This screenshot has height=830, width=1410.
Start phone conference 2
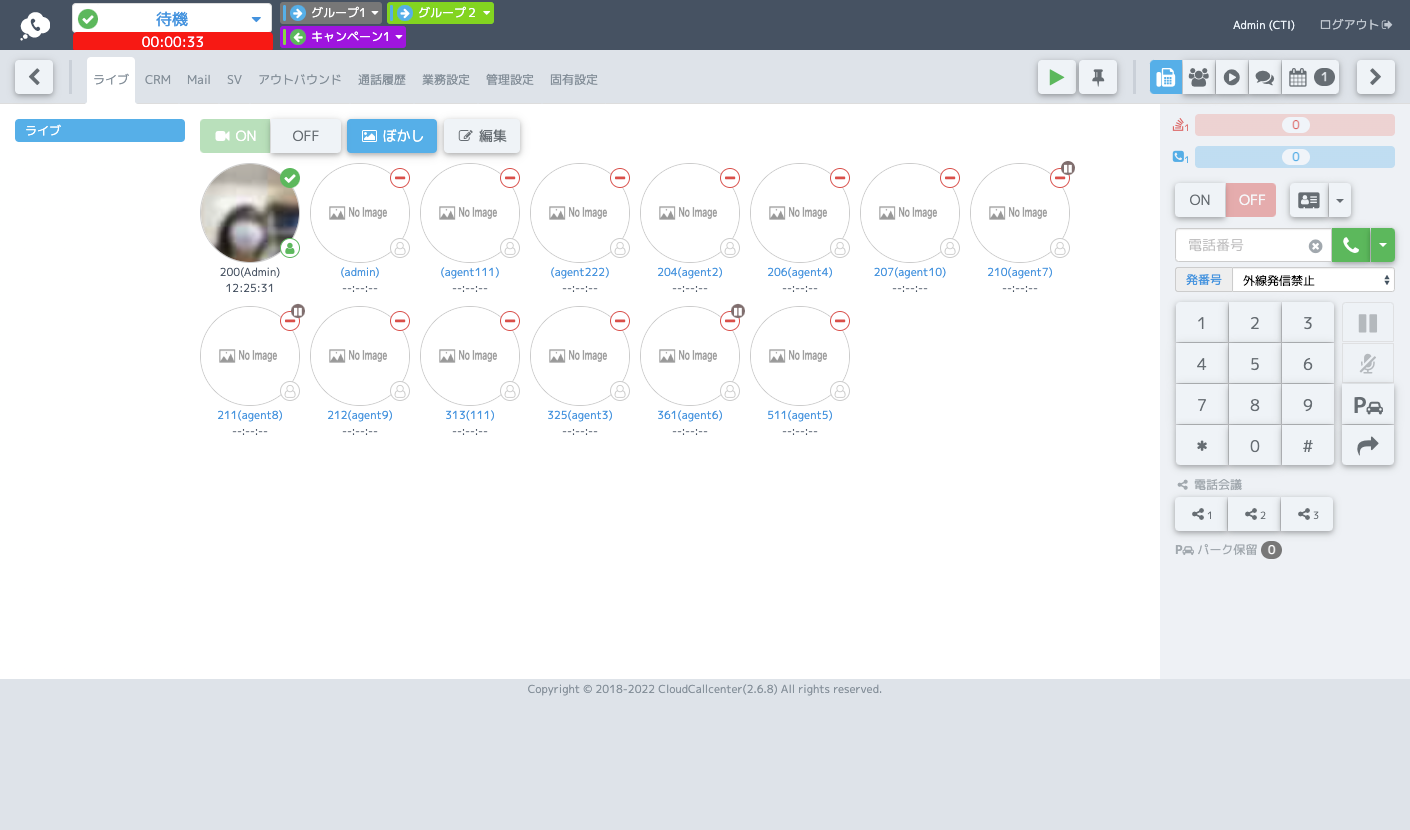[1254, 514]
